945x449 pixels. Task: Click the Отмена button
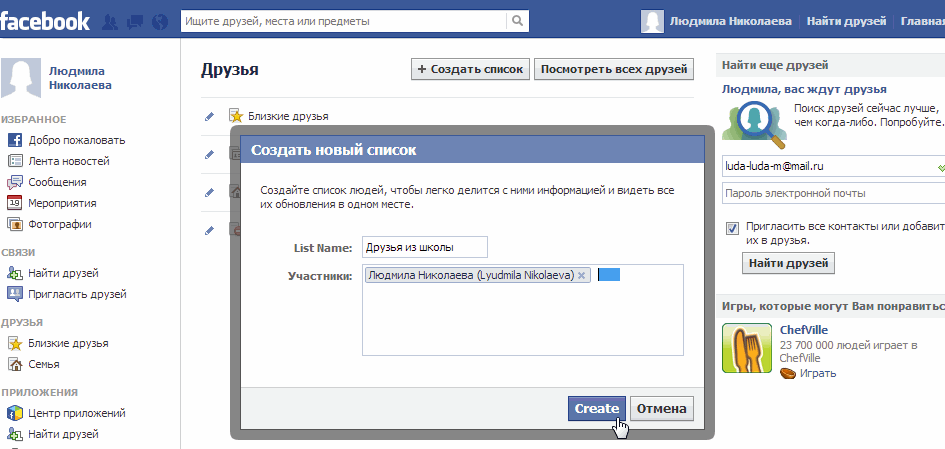[x=662, y=409]
